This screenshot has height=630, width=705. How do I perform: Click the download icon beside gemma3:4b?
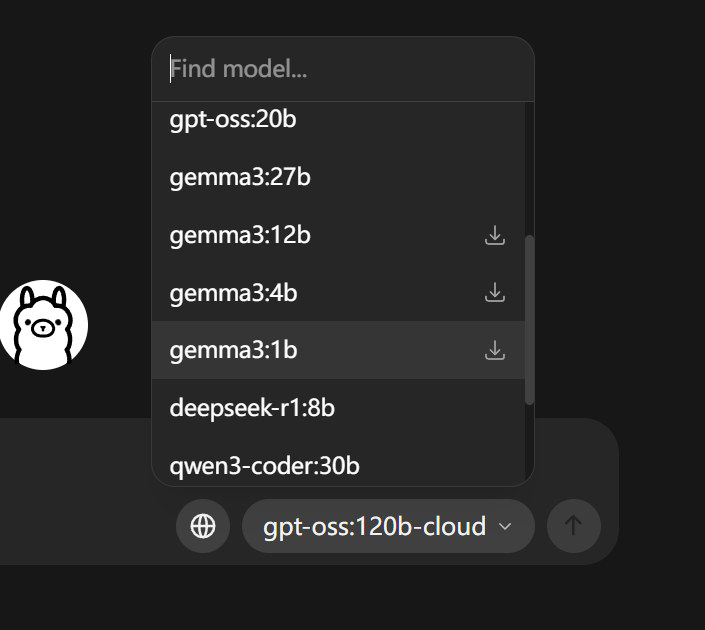click(x=494, y=293)
